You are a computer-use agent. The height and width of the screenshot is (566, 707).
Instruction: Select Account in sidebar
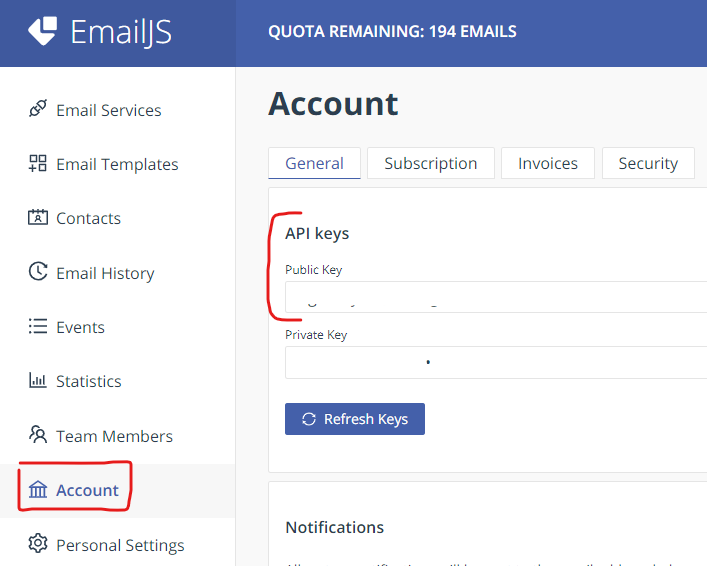tap(87, 490)
